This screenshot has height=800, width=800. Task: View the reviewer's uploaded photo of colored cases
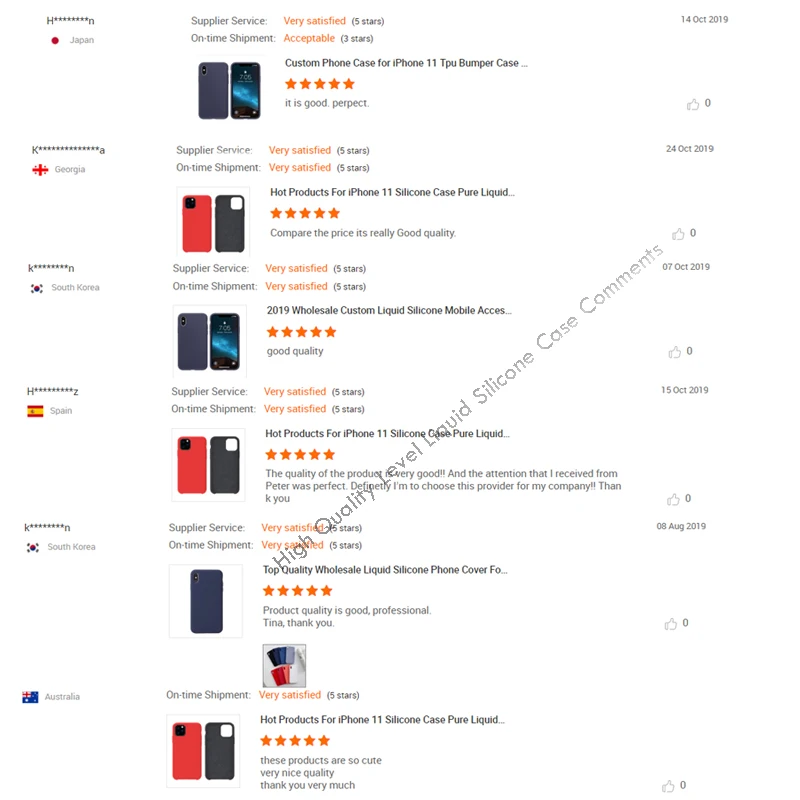284,665
